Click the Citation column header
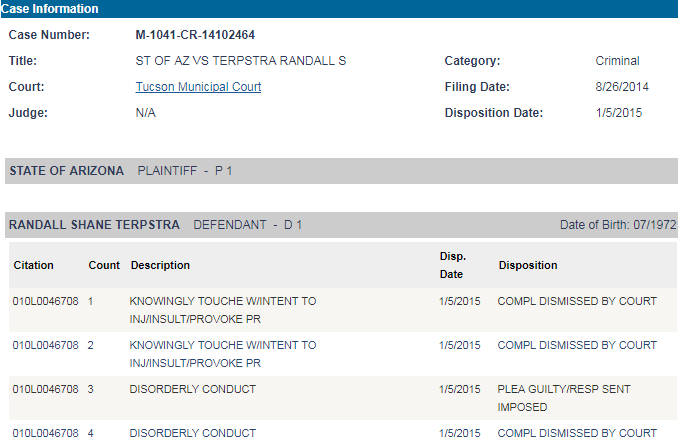Viewport: 678px width, 442px height. [x=34, y=265]
